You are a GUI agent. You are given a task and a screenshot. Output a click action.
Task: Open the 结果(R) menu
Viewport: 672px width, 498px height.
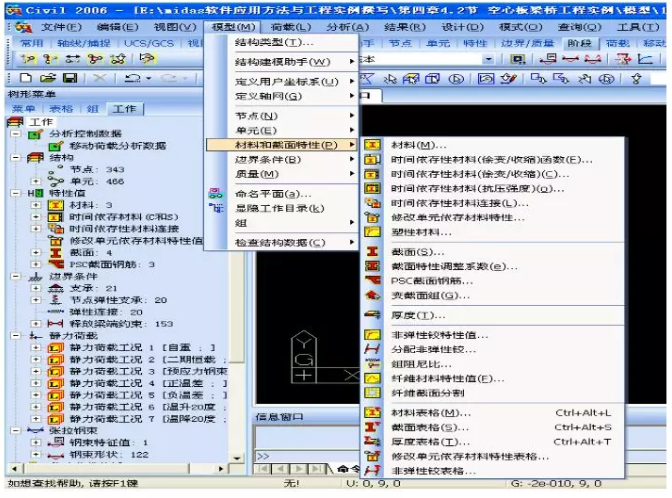pyautogui.click(x=405, y=27)
